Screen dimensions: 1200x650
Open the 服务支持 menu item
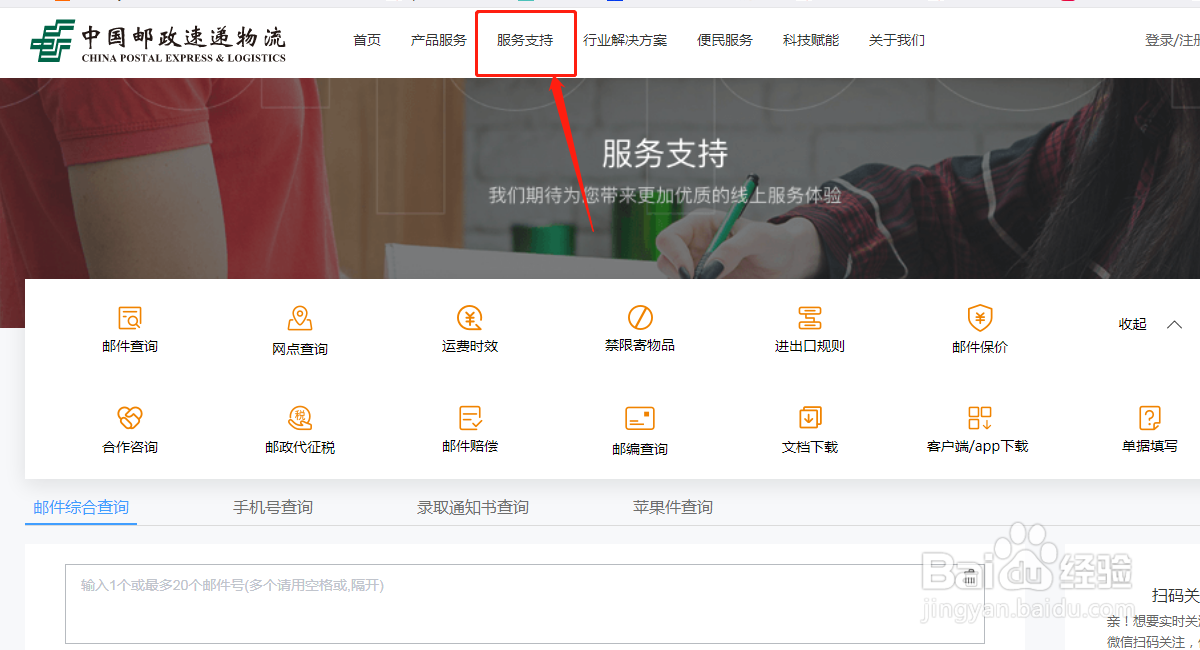pos(524,40)
